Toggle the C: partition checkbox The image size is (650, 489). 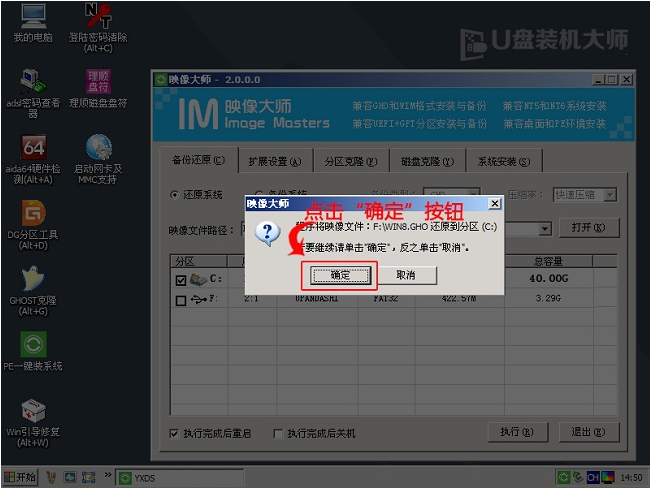pos(181,281)
